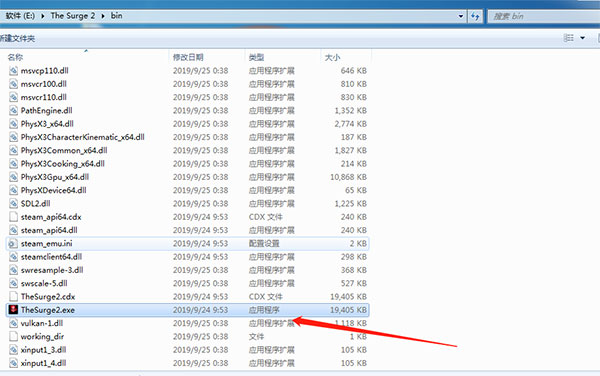This screenshot has width=600, height=376.
Task: Click the working_dir file icon
Action: point(13,337)
